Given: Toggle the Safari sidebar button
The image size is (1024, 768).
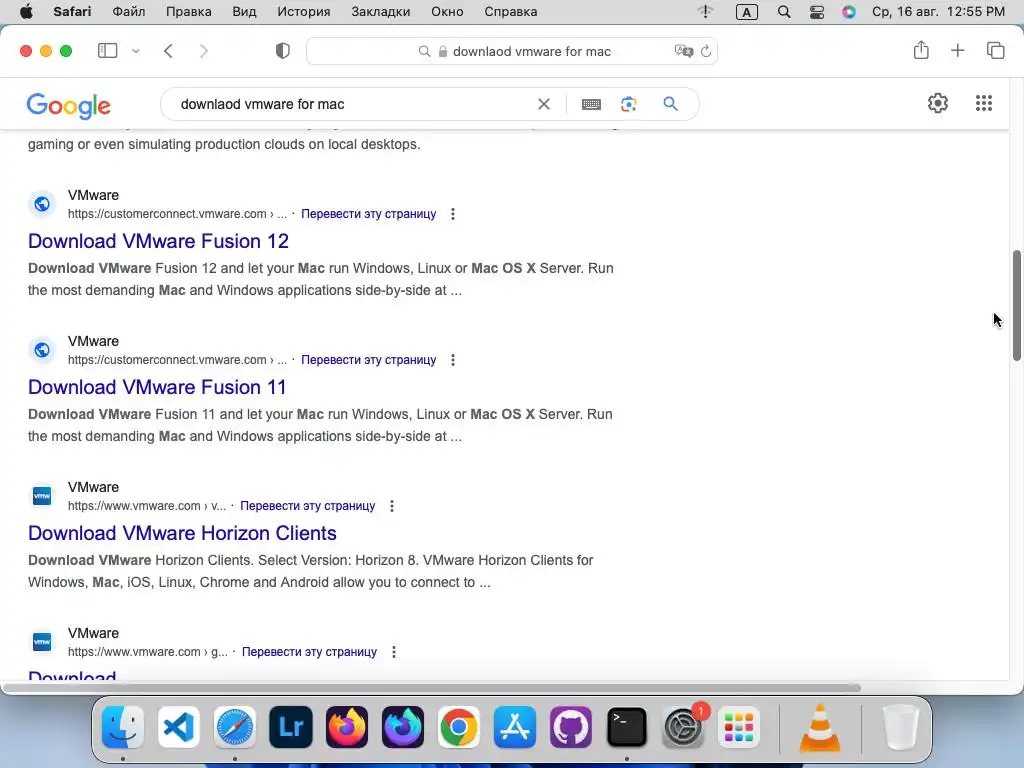Looking at the screenshot, I should tap(107, 51).
